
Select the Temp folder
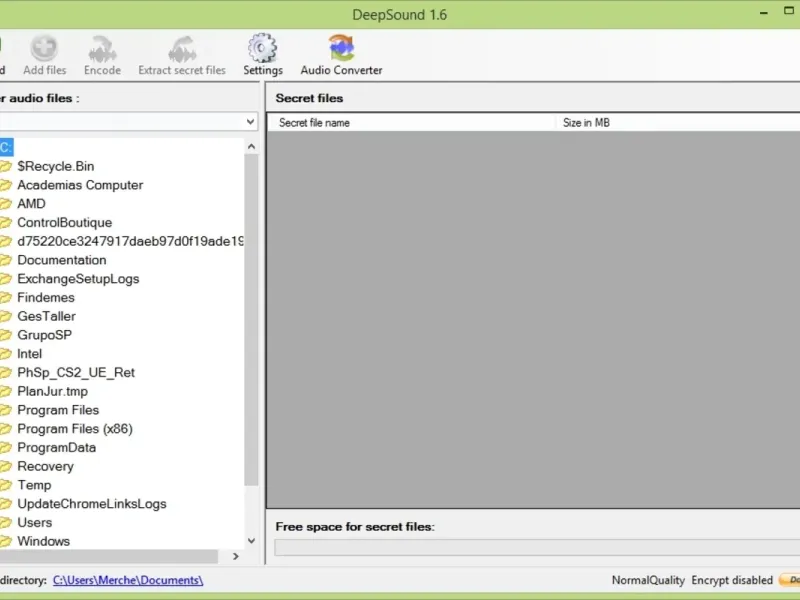point(34,485)
